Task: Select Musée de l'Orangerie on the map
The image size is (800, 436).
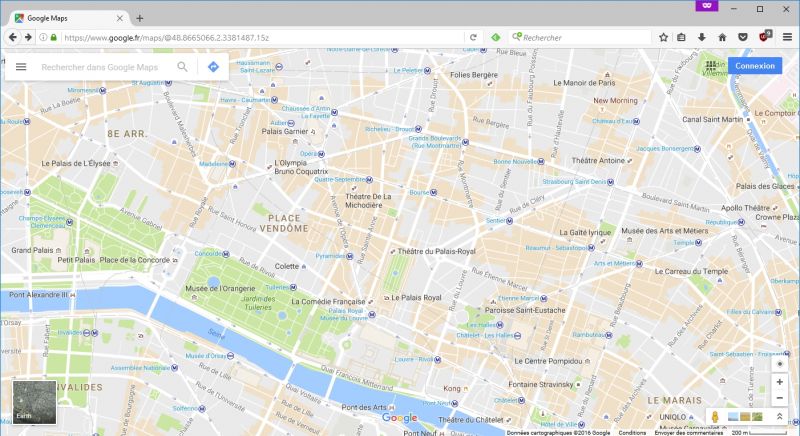Action: coord(220,288)
